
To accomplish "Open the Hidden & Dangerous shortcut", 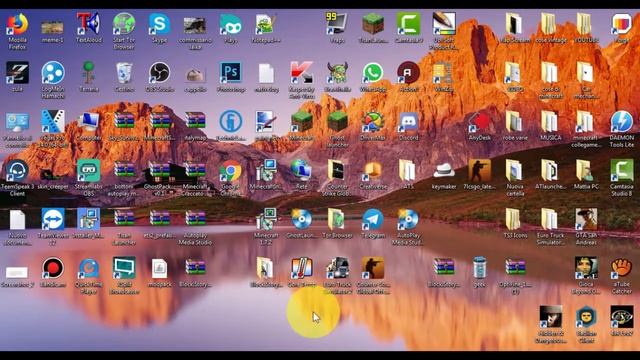I will (x=551, y=317).
